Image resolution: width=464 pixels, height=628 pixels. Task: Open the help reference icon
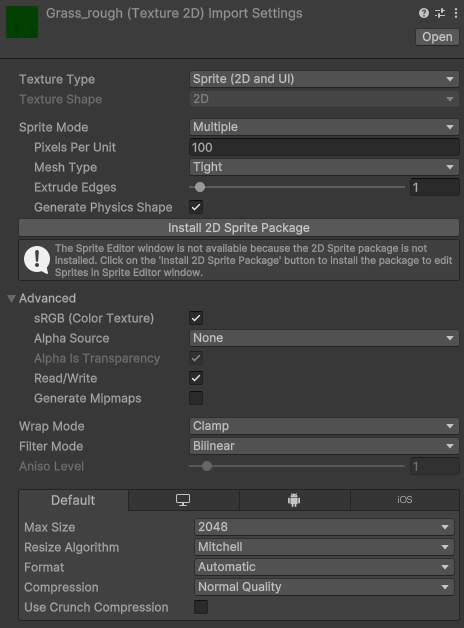coord(424,13)
